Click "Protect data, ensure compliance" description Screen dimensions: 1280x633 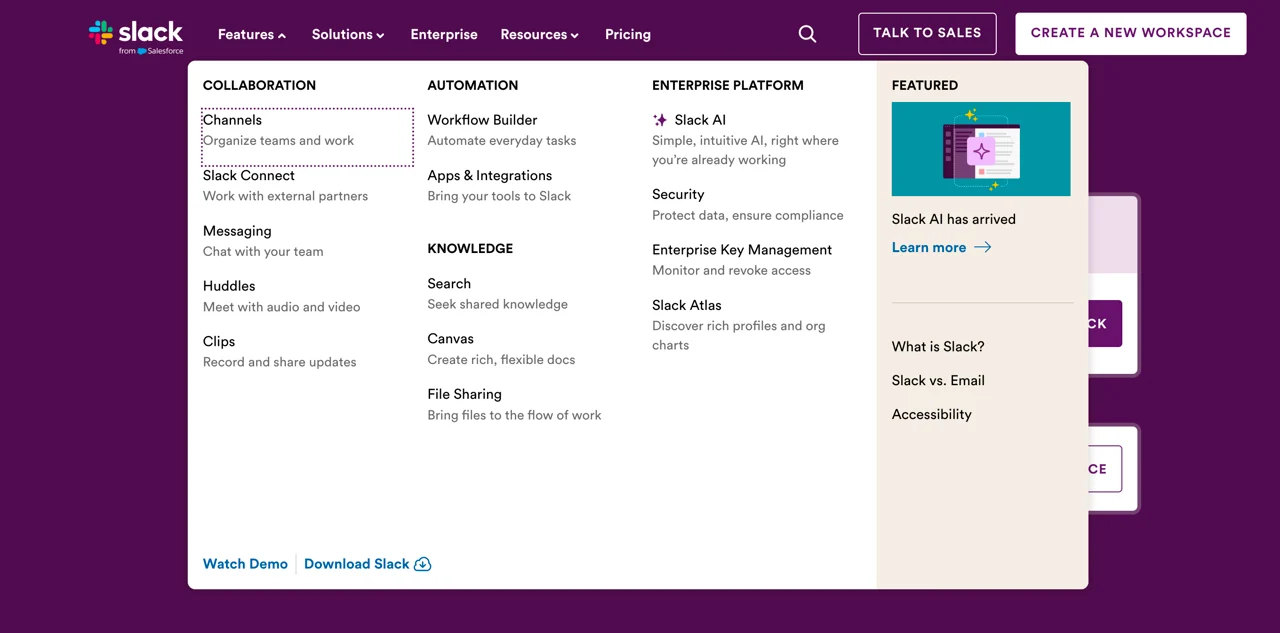pyautogui.click(x=748, y=215)
